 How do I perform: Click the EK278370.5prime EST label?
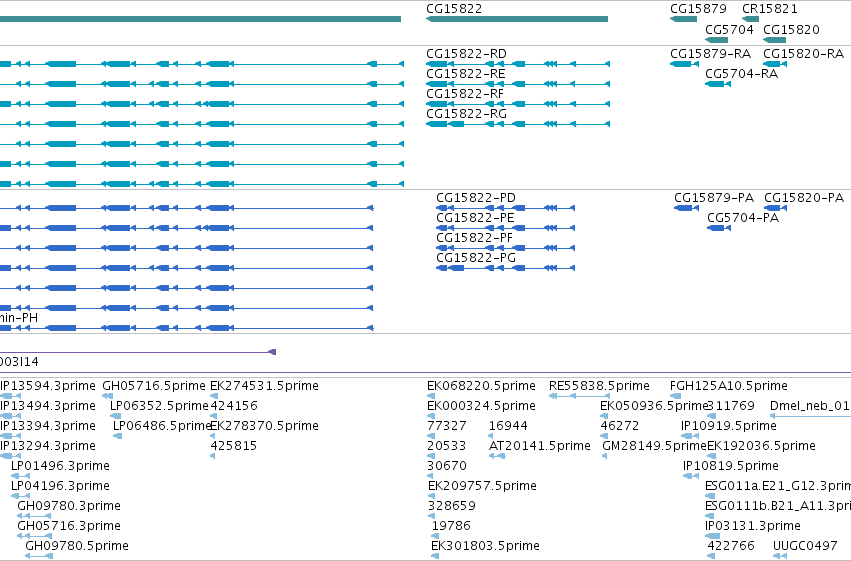tap(264, 426)
